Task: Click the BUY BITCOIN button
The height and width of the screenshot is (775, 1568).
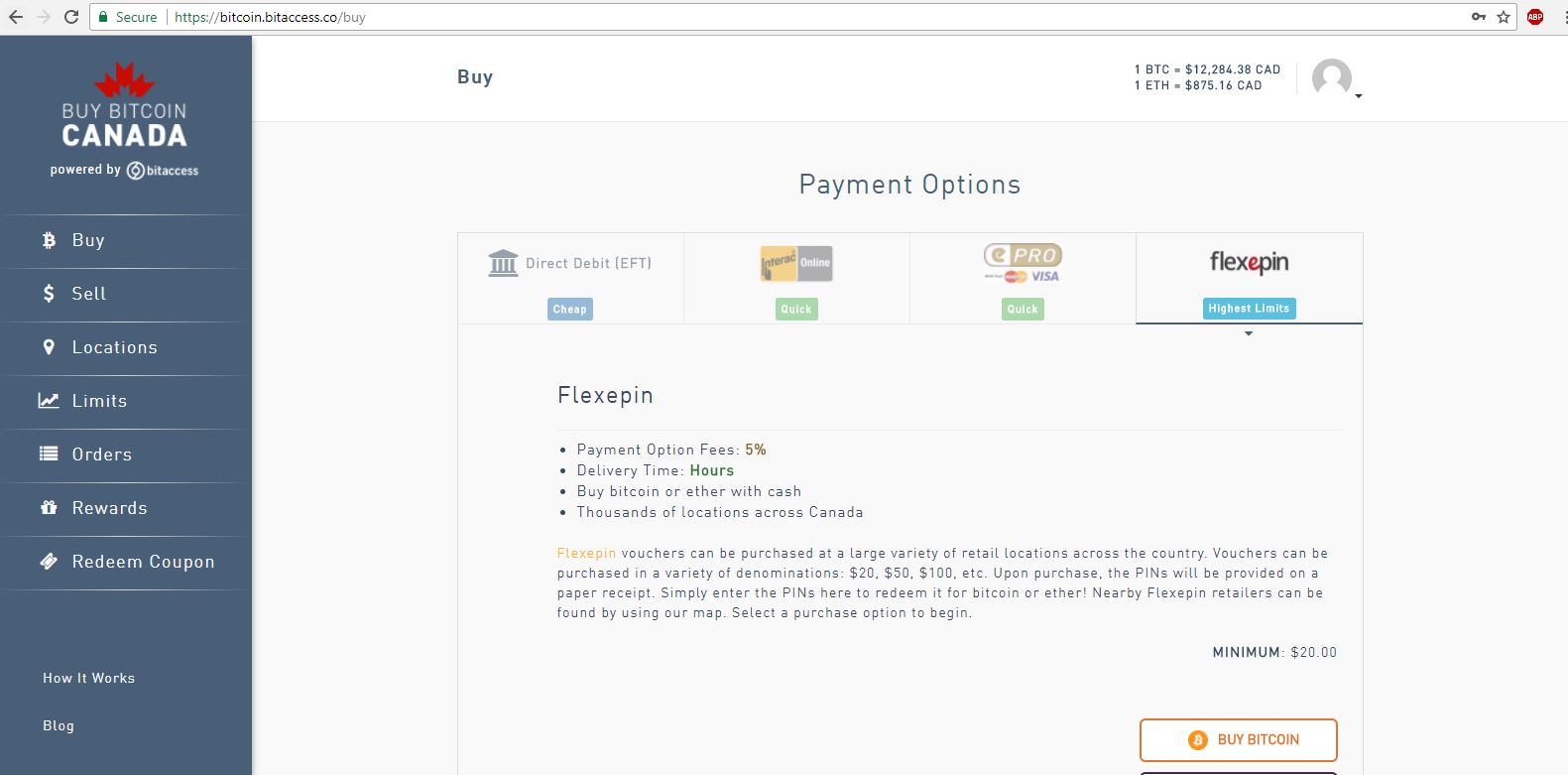Action: pos(1238,740)
